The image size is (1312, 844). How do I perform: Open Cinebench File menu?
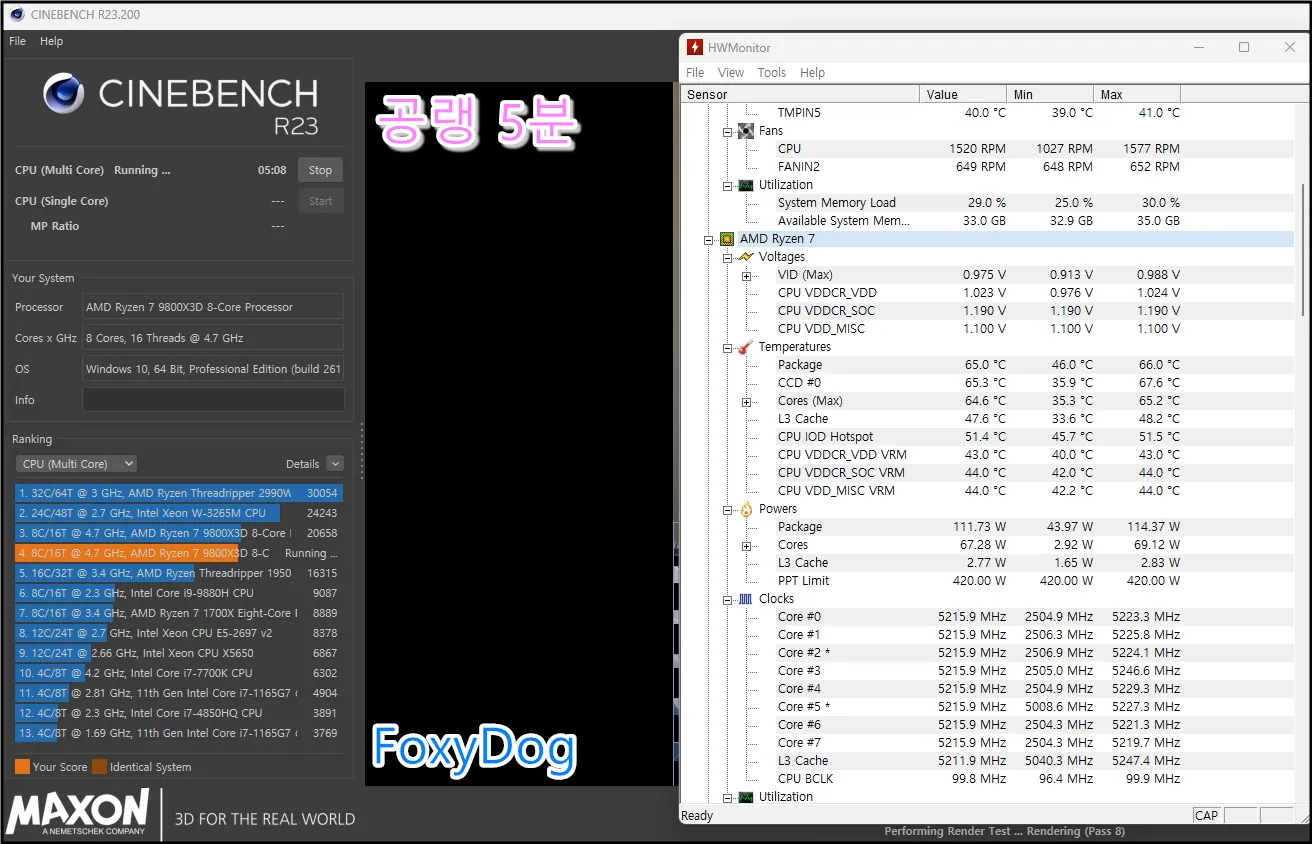[17, 41]
